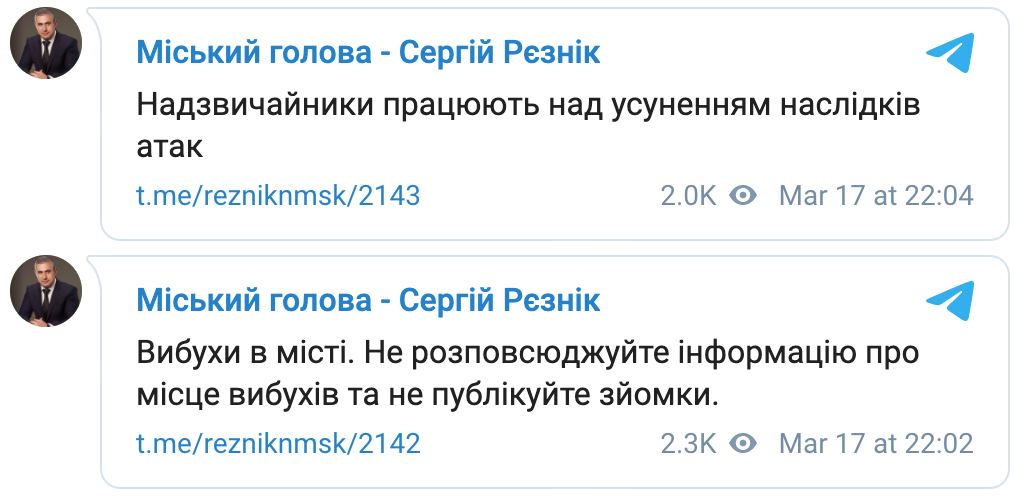Open the channel name heading in the second post
Image resolution: width=1020 pixels, height=498 pixels.
pyautogui.click(x=368, y=300)
